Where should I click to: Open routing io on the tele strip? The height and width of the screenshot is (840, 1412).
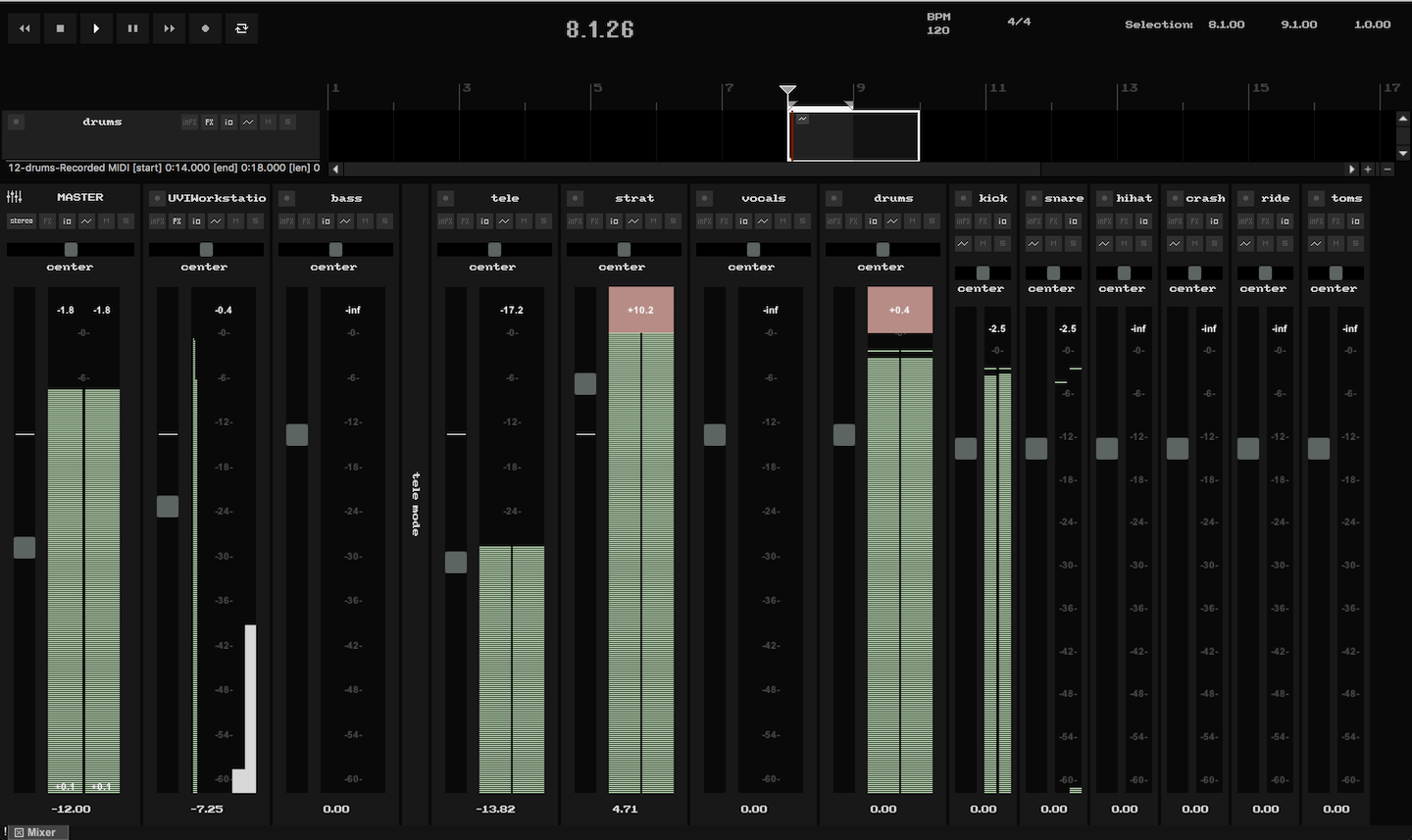pos(484,222)
